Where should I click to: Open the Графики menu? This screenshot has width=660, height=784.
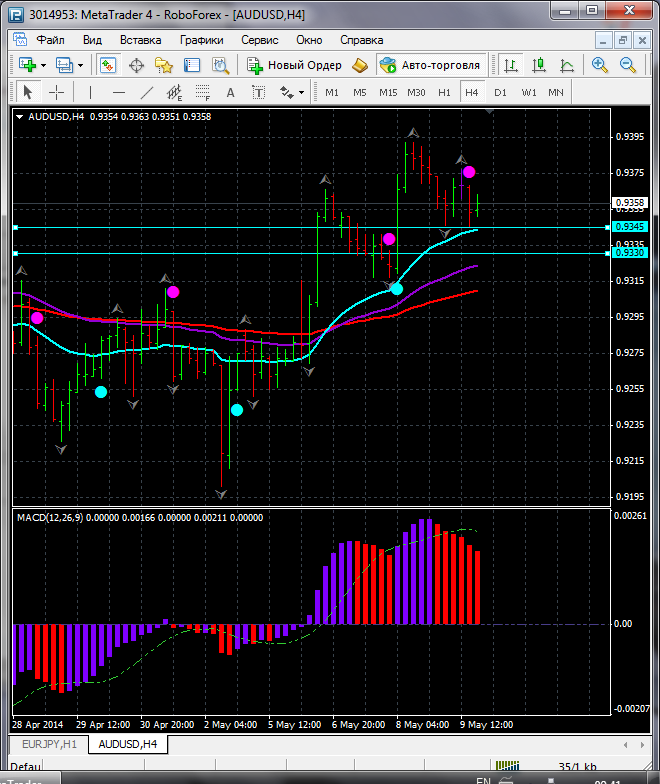pyautogui.click(x=201, y=40)
